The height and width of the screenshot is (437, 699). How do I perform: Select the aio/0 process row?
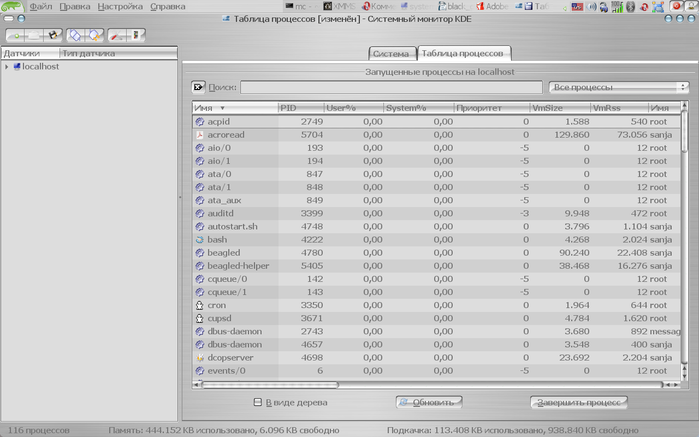click(x=437, y=148)
